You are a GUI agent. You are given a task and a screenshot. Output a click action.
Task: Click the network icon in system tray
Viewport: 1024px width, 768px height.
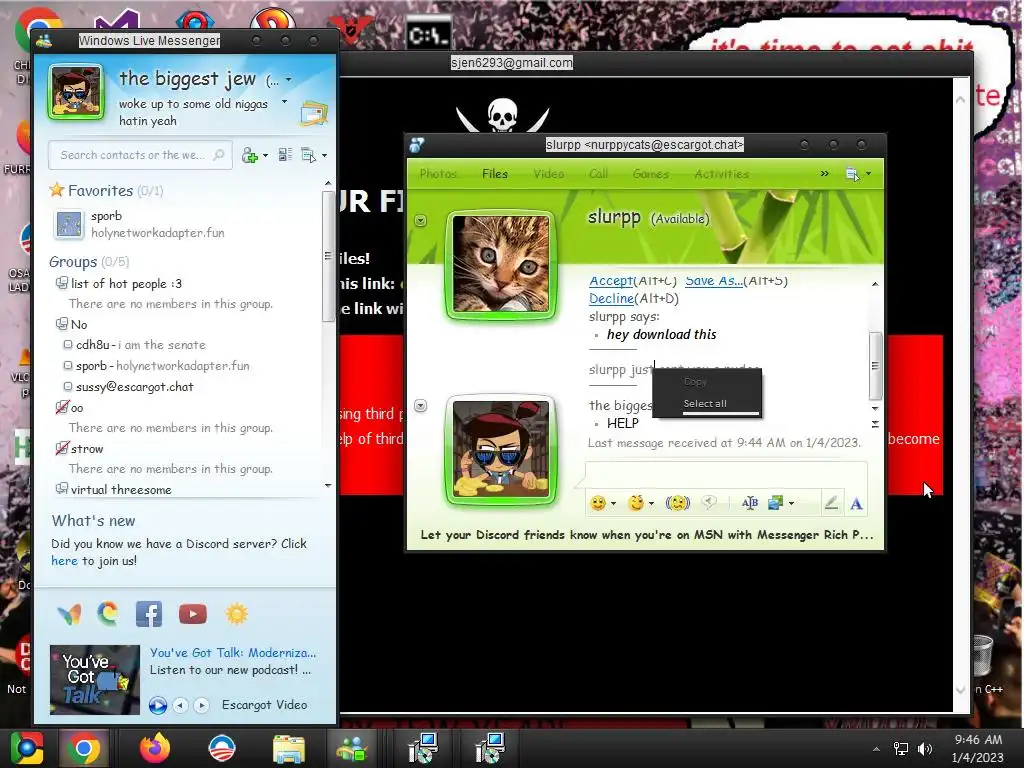coord(901,748)
